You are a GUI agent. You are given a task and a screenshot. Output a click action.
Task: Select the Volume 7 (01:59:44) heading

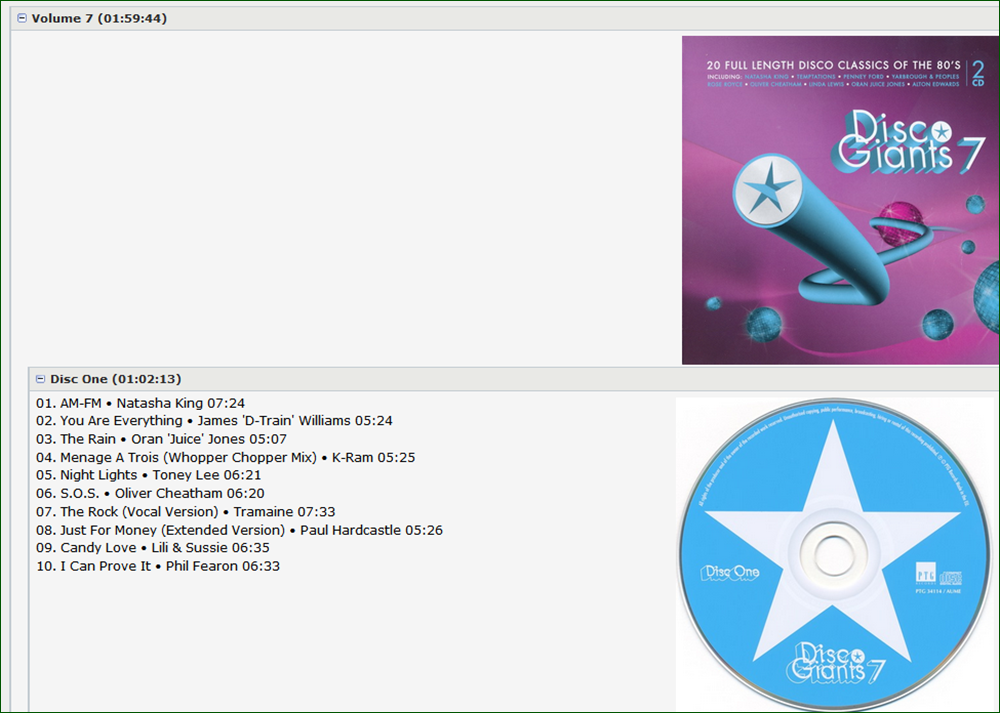[99, 18]
